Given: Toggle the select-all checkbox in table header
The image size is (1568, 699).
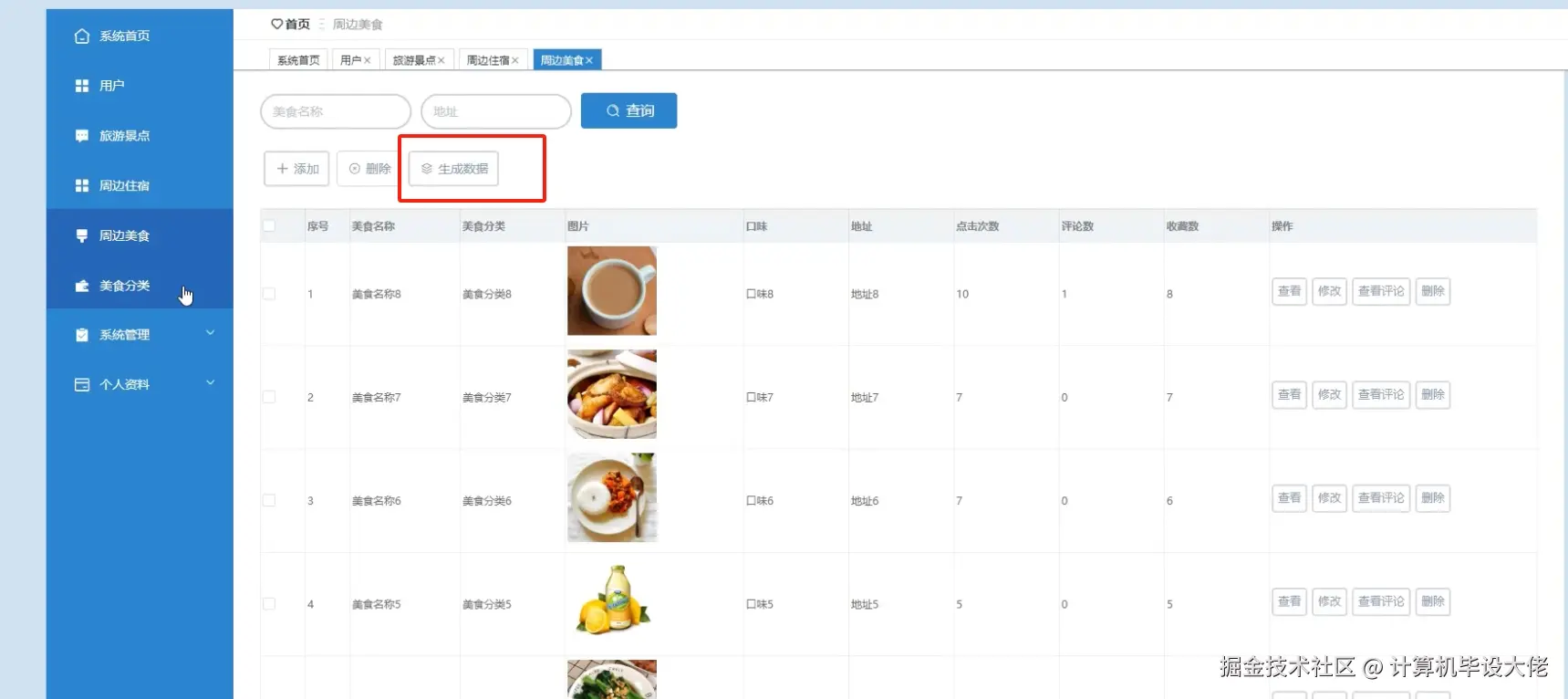Looking at the screenshot, I should tap(269, 225).
